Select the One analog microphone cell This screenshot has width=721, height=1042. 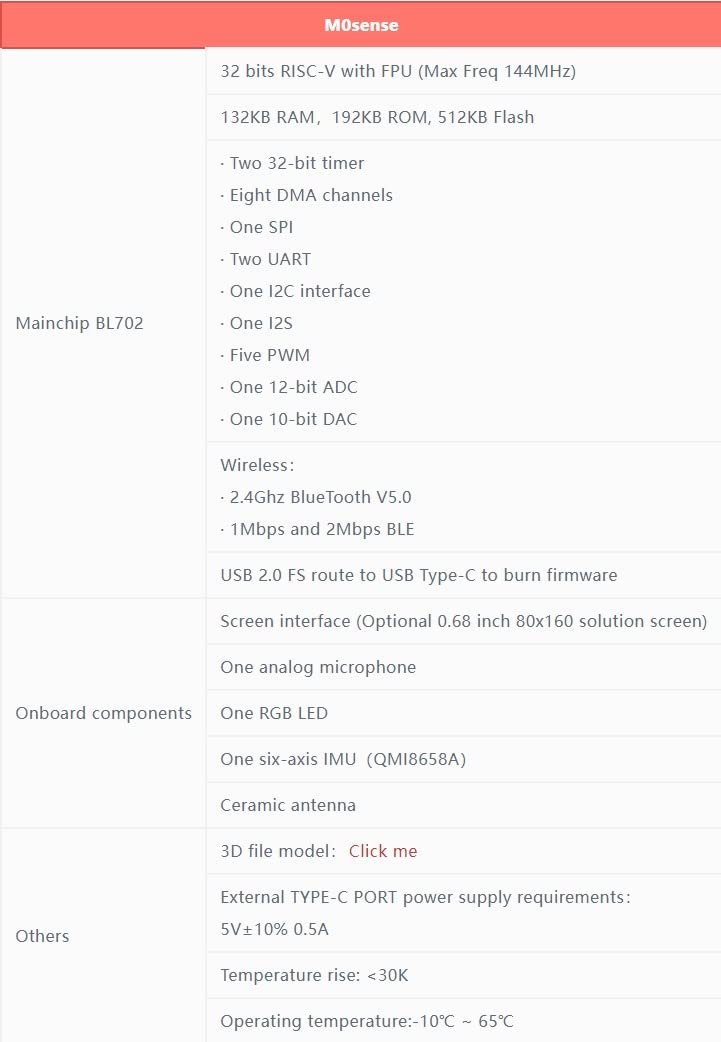point(318,667)
